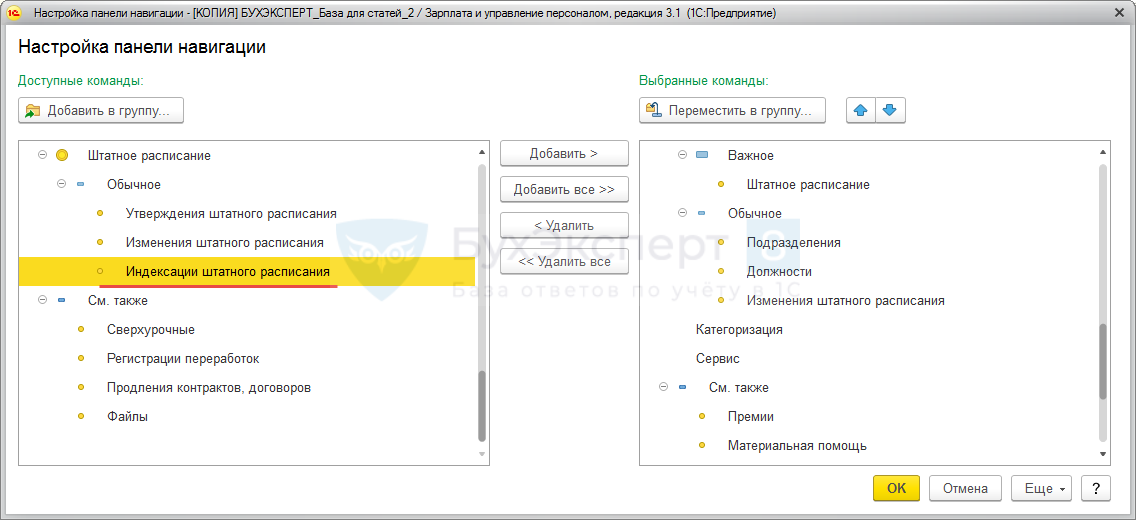
Task: Collapse the Обычное group in available commands
Action: pos(62,184)
